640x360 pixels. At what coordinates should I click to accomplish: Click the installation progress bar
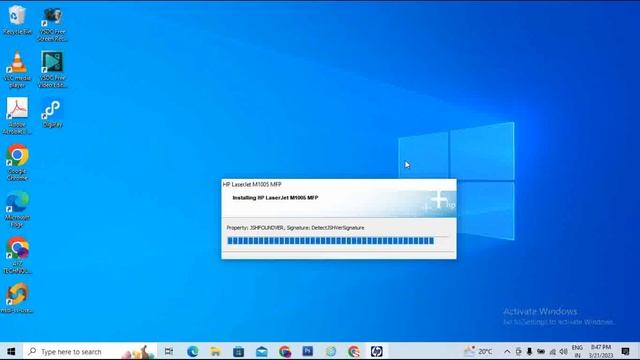[x=338, y=241]
